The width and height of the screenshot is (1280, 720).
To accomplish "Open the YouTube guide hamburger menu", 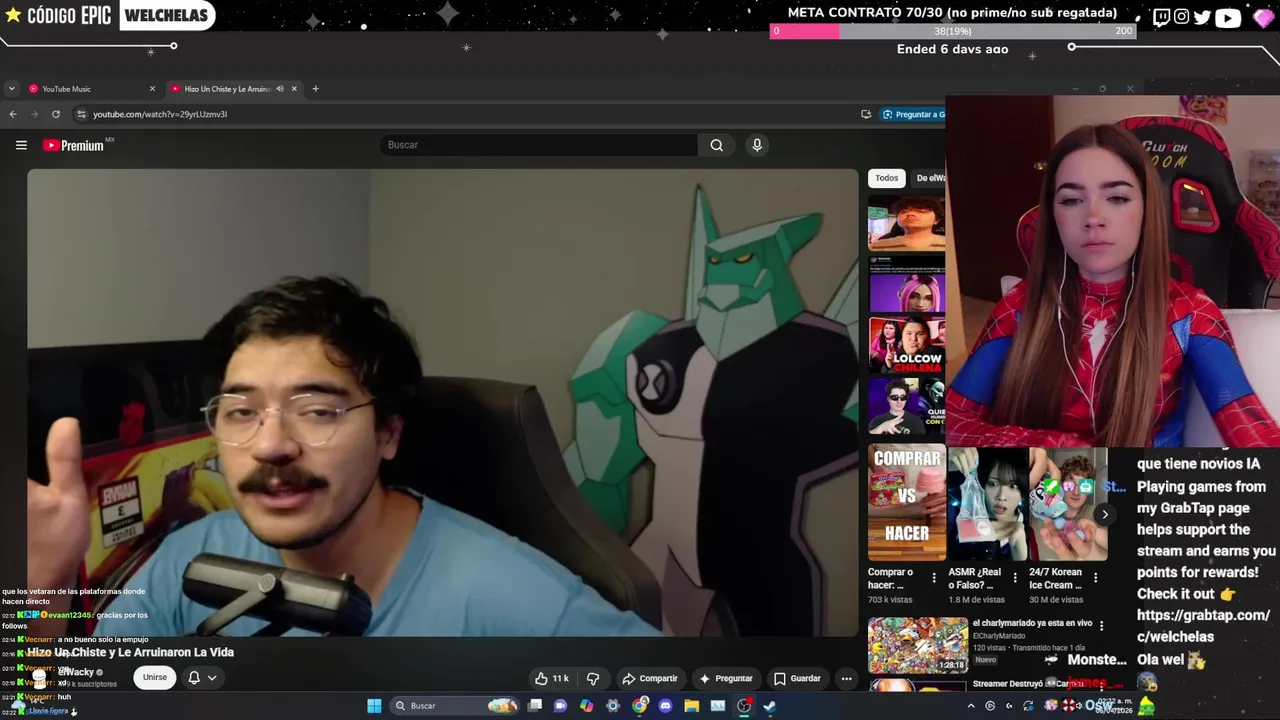I will [21, 145].
